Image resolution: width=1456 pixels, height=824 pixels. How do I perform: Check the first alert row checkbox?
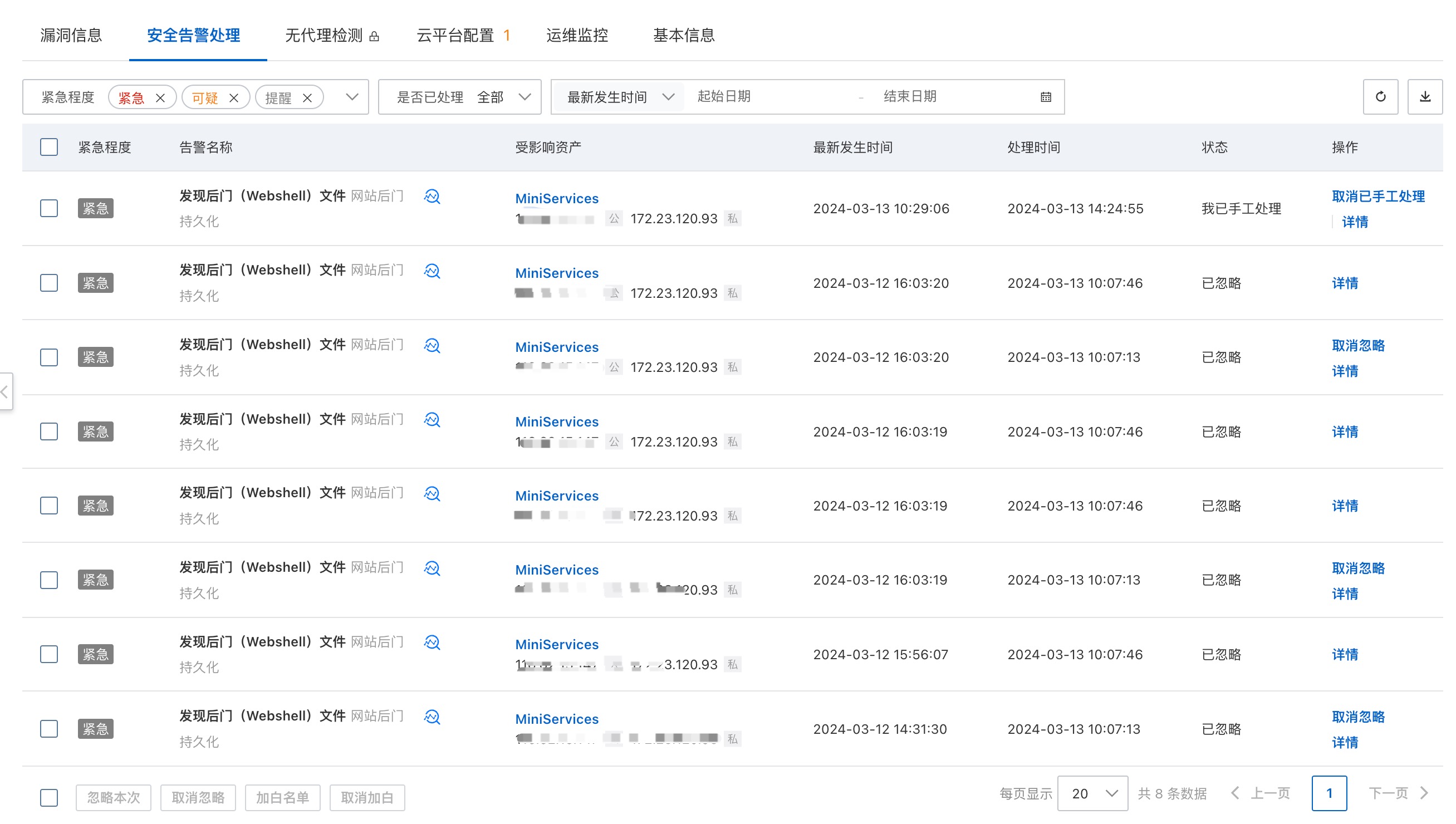[48, 208]
